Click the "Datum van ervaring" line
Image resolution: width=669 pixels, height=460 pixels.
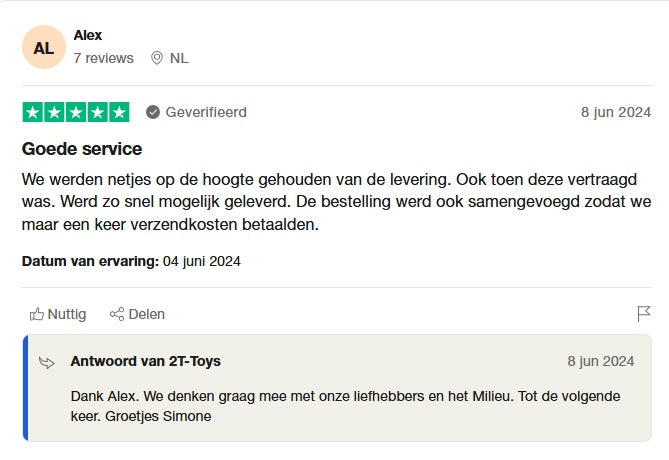coord(131,261)
